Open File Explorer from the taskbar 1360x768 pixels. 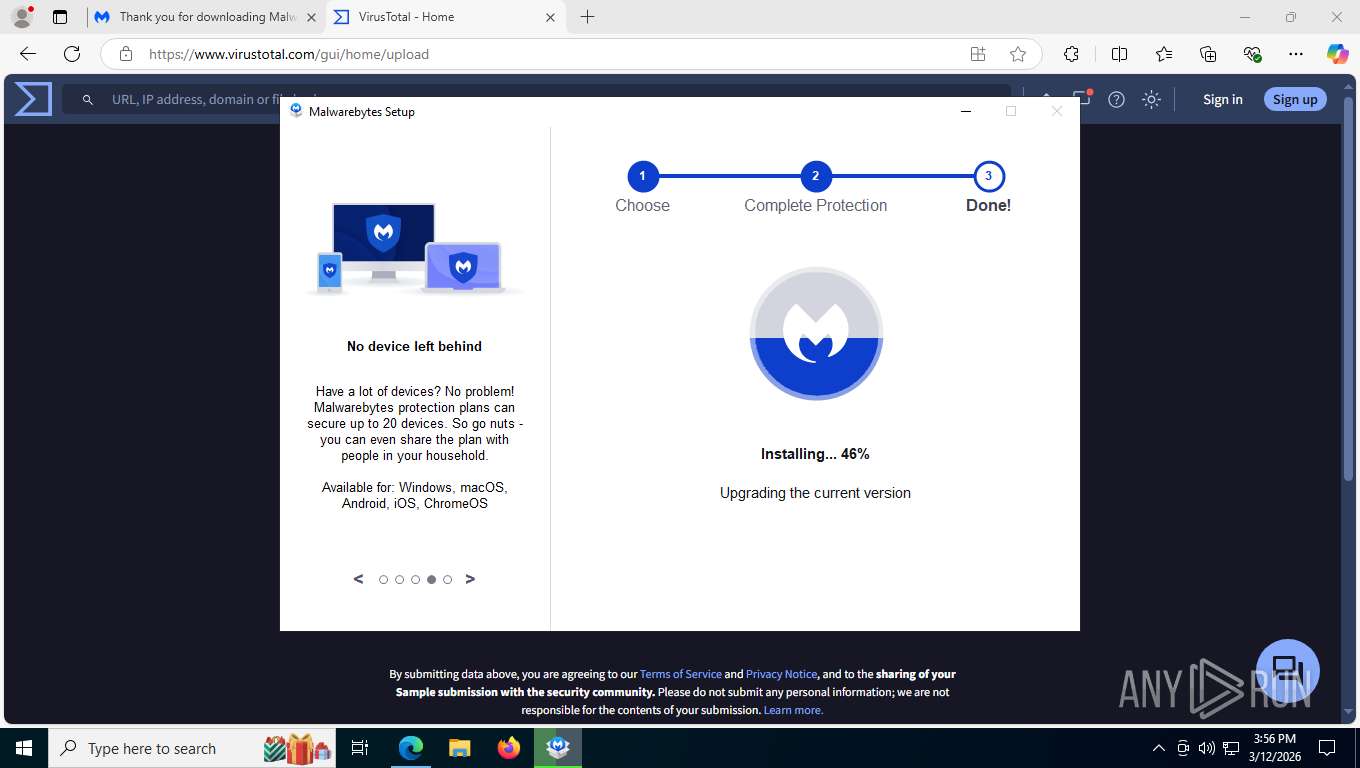(x=459, y=748)
